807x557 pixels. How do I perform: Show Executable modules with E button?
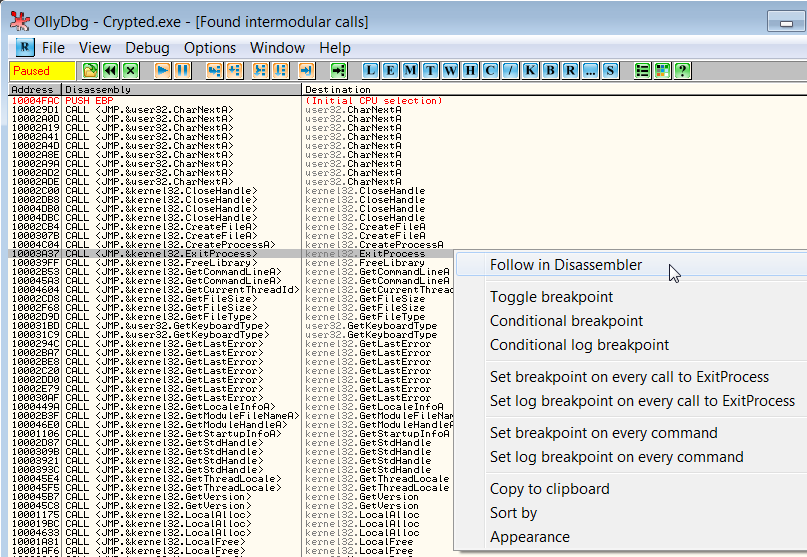pyautogui.click(x=390, y=71)
